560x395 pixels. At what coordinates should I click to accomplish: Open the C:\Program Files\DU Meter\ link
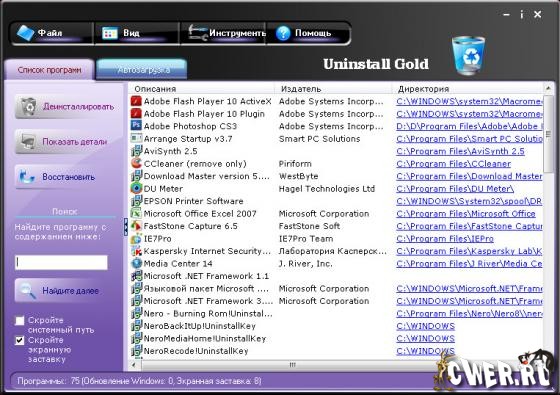[x=455, y=189]
